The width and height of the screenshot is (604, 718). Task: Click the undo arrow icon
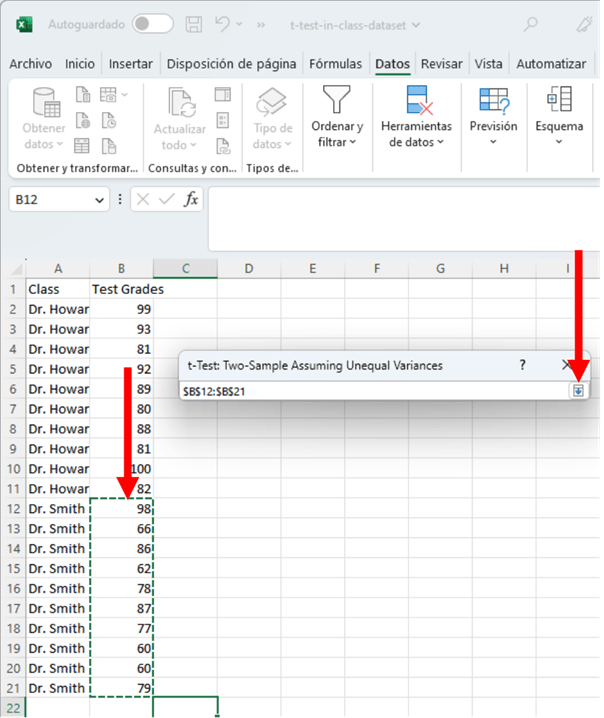226,24
